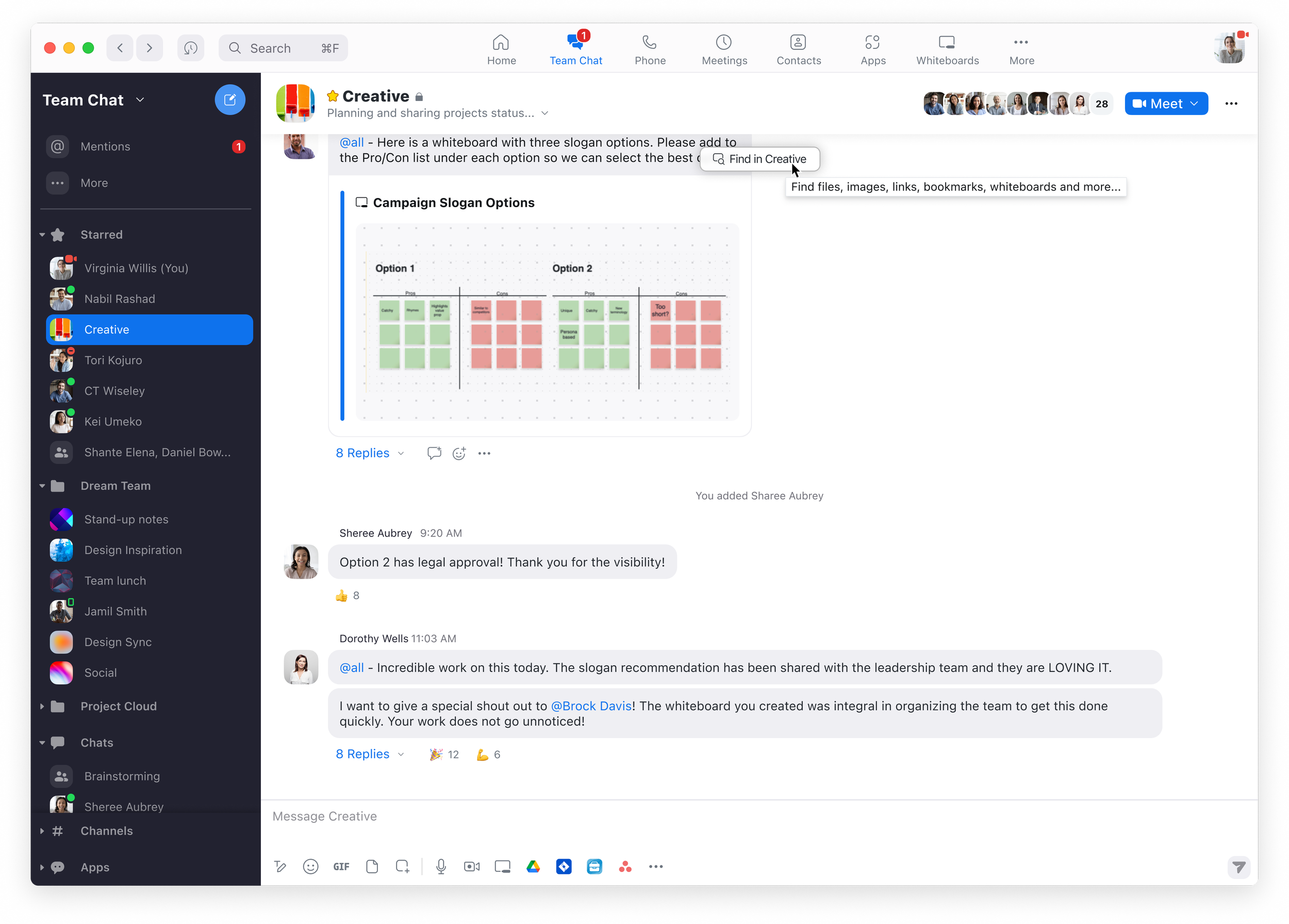Viewport: 1289px width, 924px height.
Task: Open the Campaign Slogan Options whiteboard thumbnail
Action: click(547, 322)
